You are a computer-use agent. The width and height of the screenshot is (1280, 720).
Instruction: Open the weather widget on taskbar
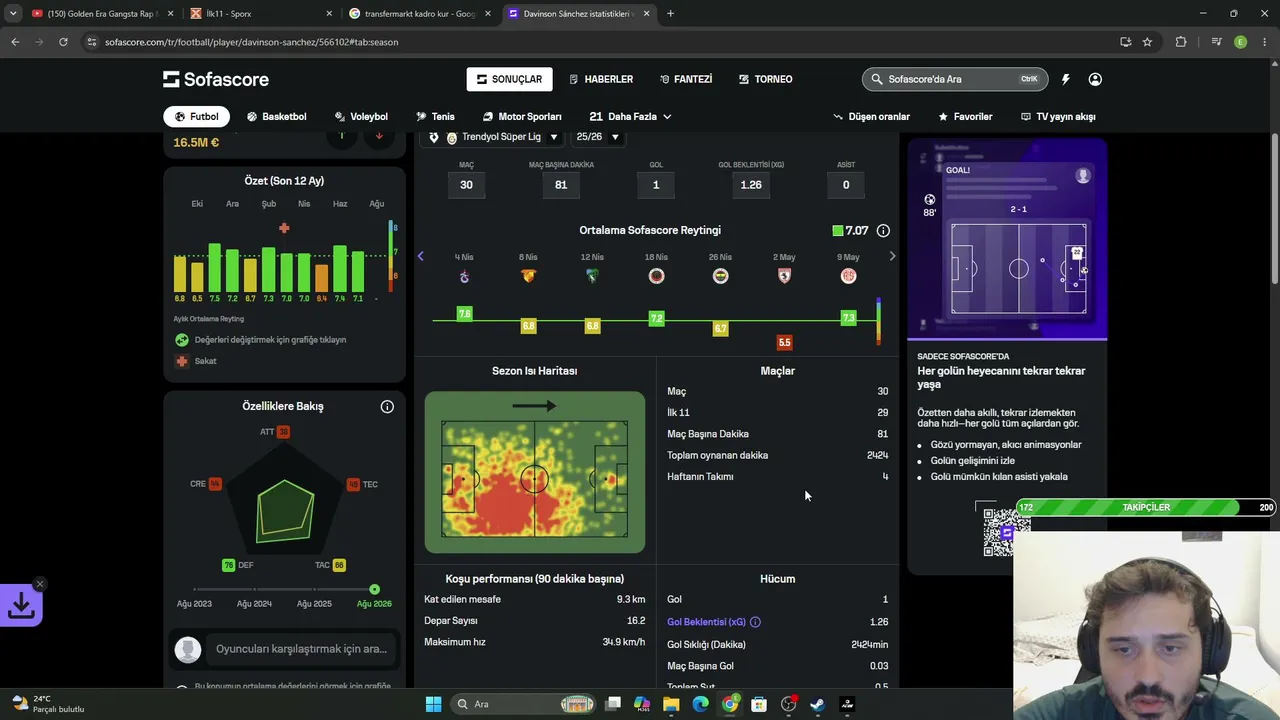(x=46, y=704)
